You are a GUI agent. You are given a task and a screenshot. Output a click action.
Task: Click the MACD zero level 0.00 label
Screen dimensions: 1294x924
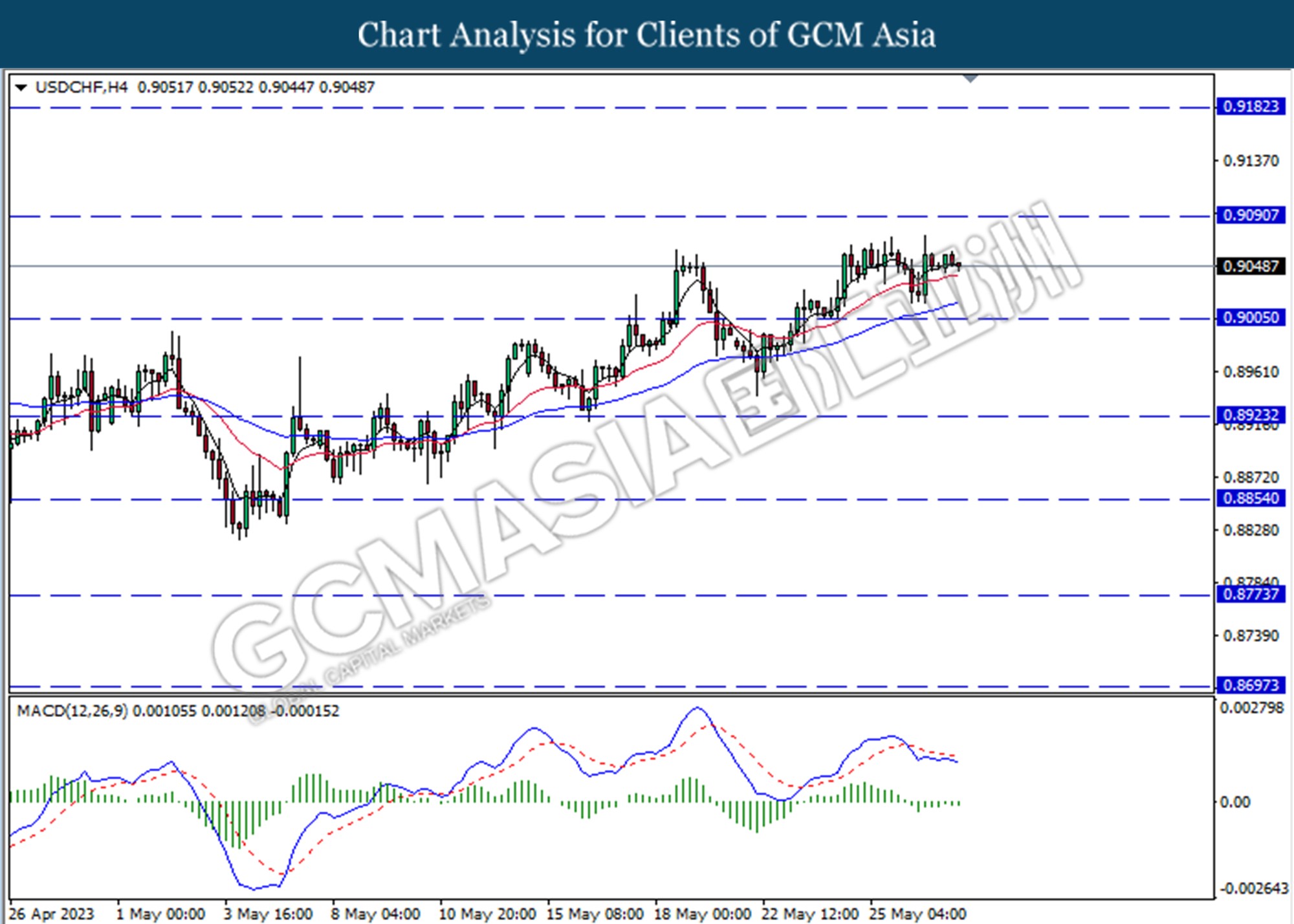pyautogui.click(x=1235, y=802)
